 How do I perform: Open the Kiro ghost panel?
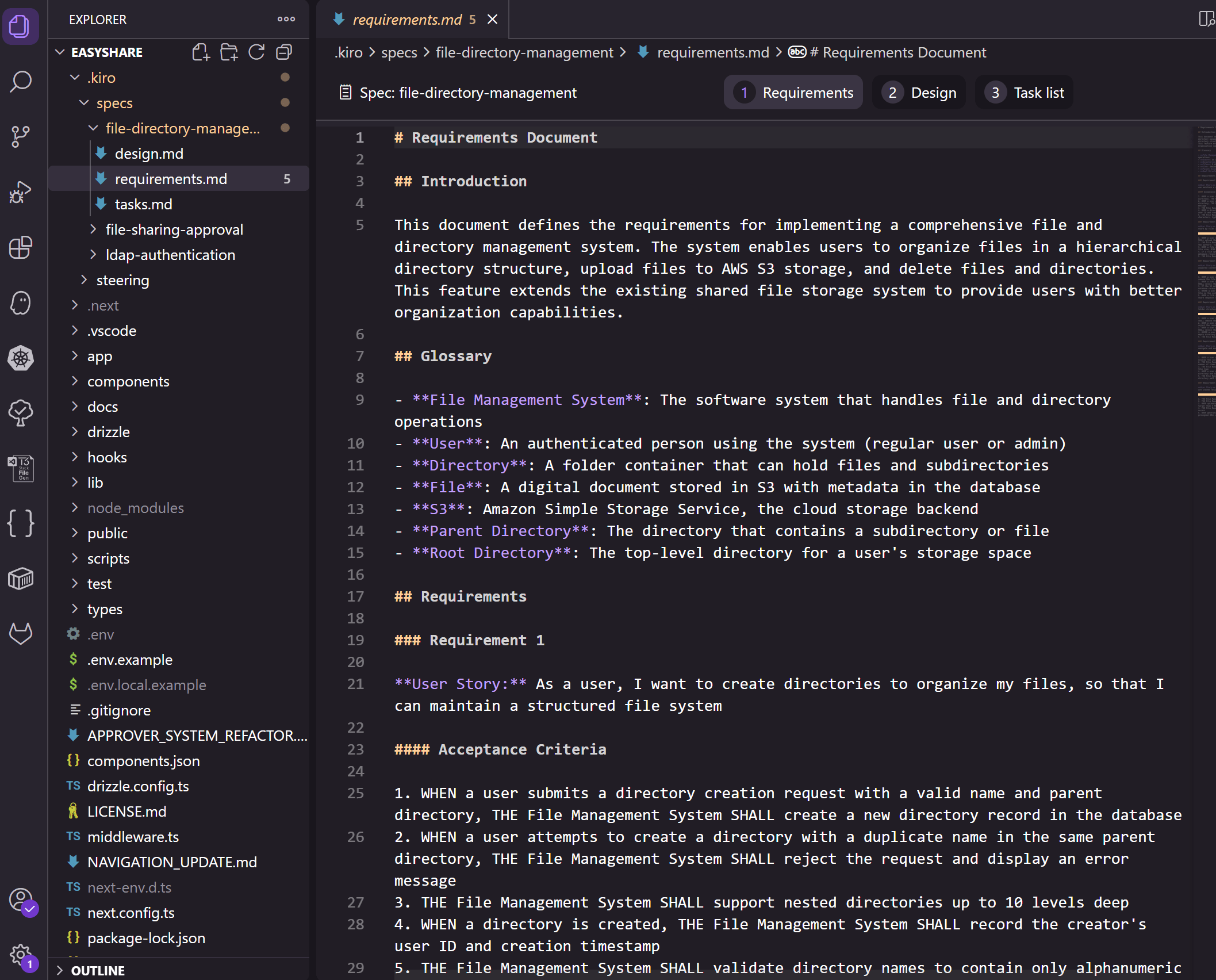point(21,303)
